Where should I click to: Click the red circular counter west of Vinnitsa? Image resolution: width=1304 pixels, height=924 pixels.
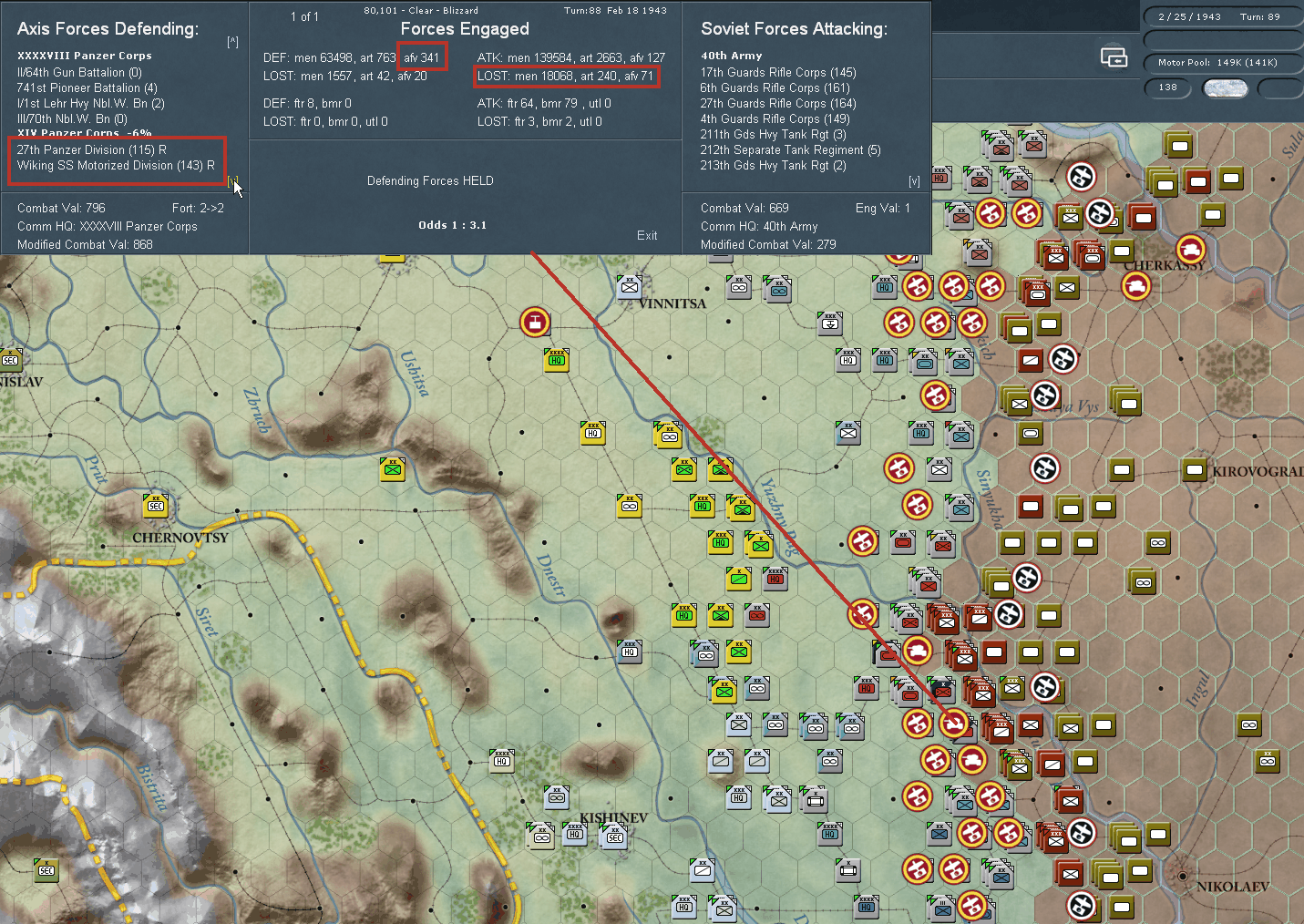click(535, 322)
